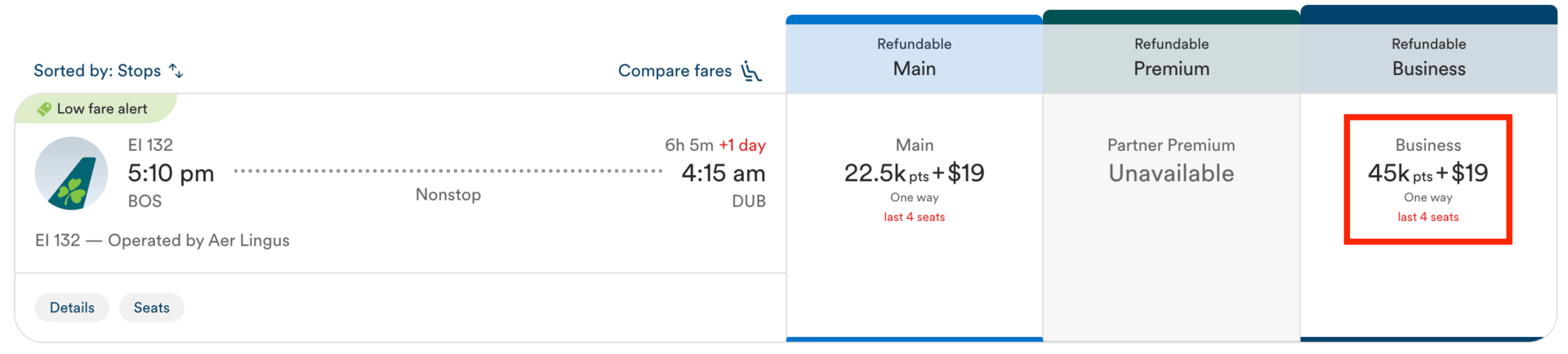The image size is (1568, 354).
Task: Click the Nonstop label on the route line
Action: [x=448, y=195]
